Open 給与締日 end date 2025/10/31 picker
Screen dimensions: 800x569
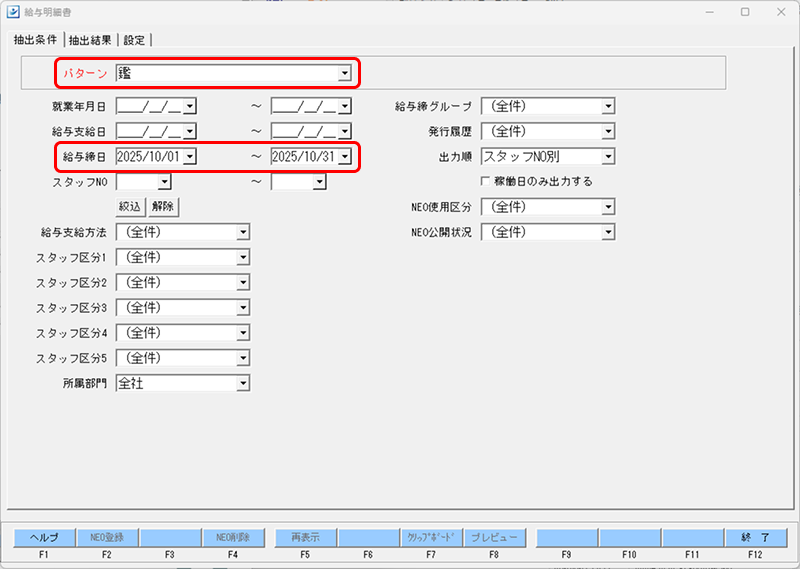click(345, 157)
